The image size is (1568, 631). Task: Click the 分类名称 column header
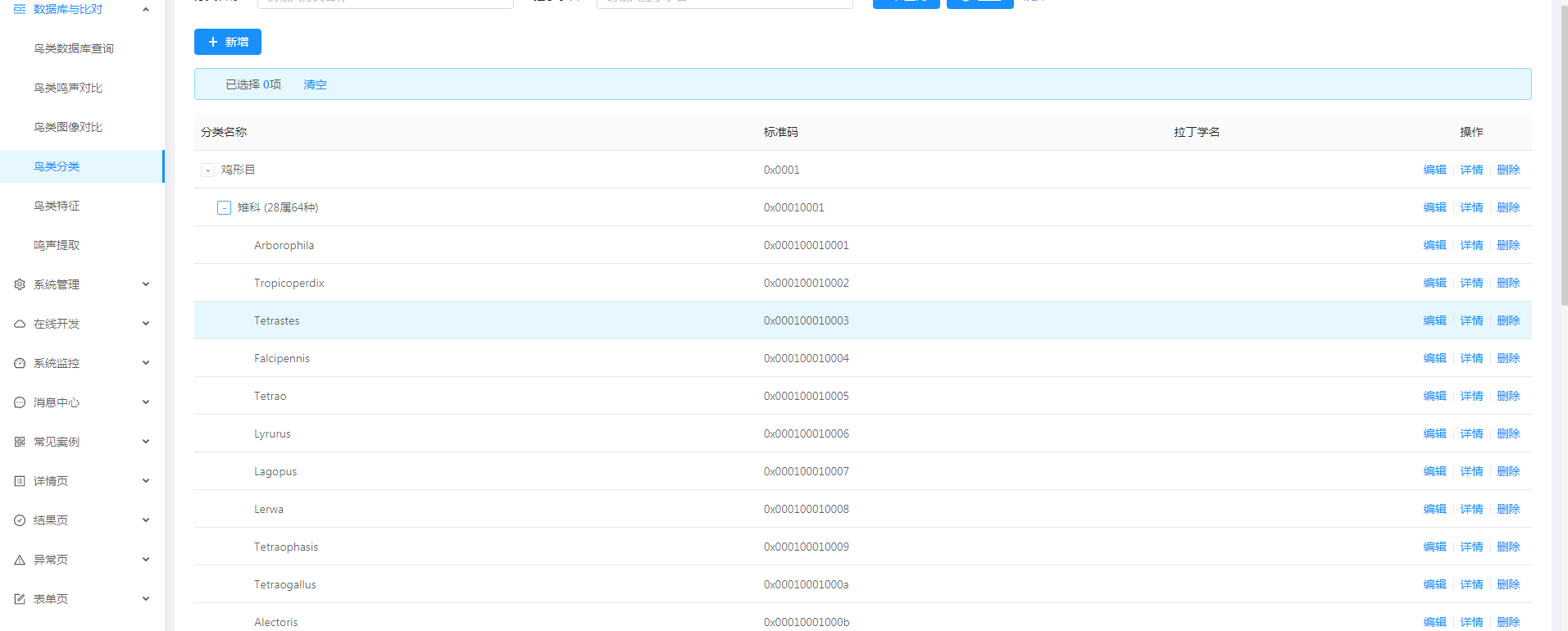tap(224, 132)
